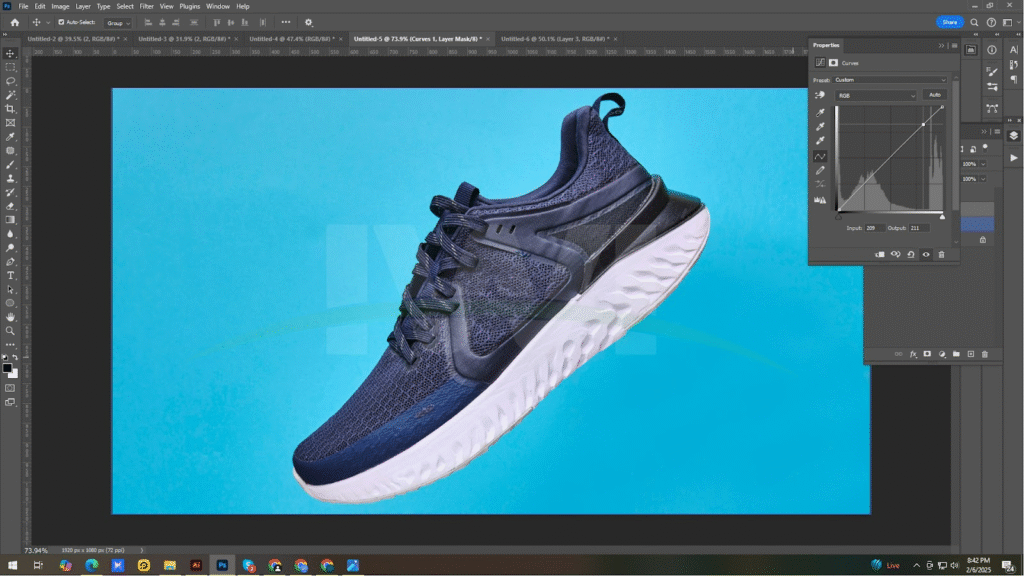
Task: Pick the Eyedropper tool in the toolbox
Action: [10, 136]
